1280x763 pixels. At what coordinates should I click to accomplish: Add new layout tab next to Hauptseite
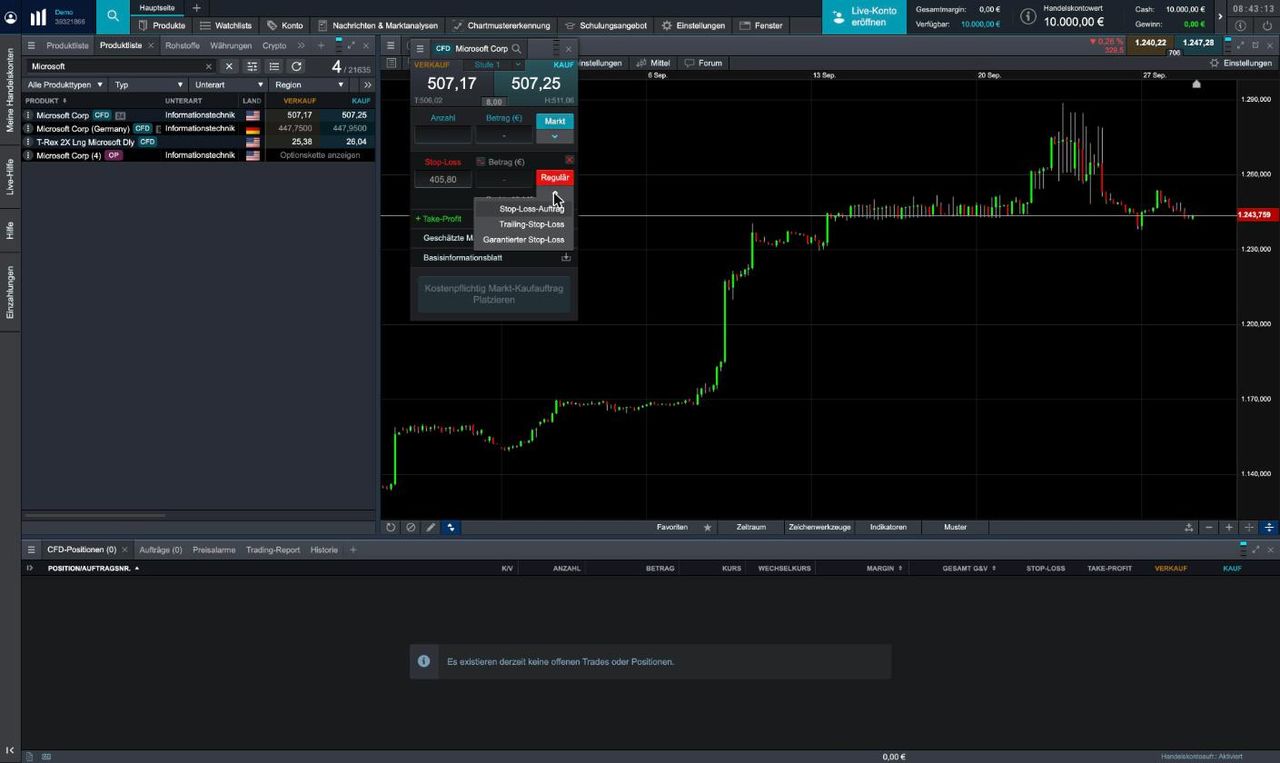[196, 8]
